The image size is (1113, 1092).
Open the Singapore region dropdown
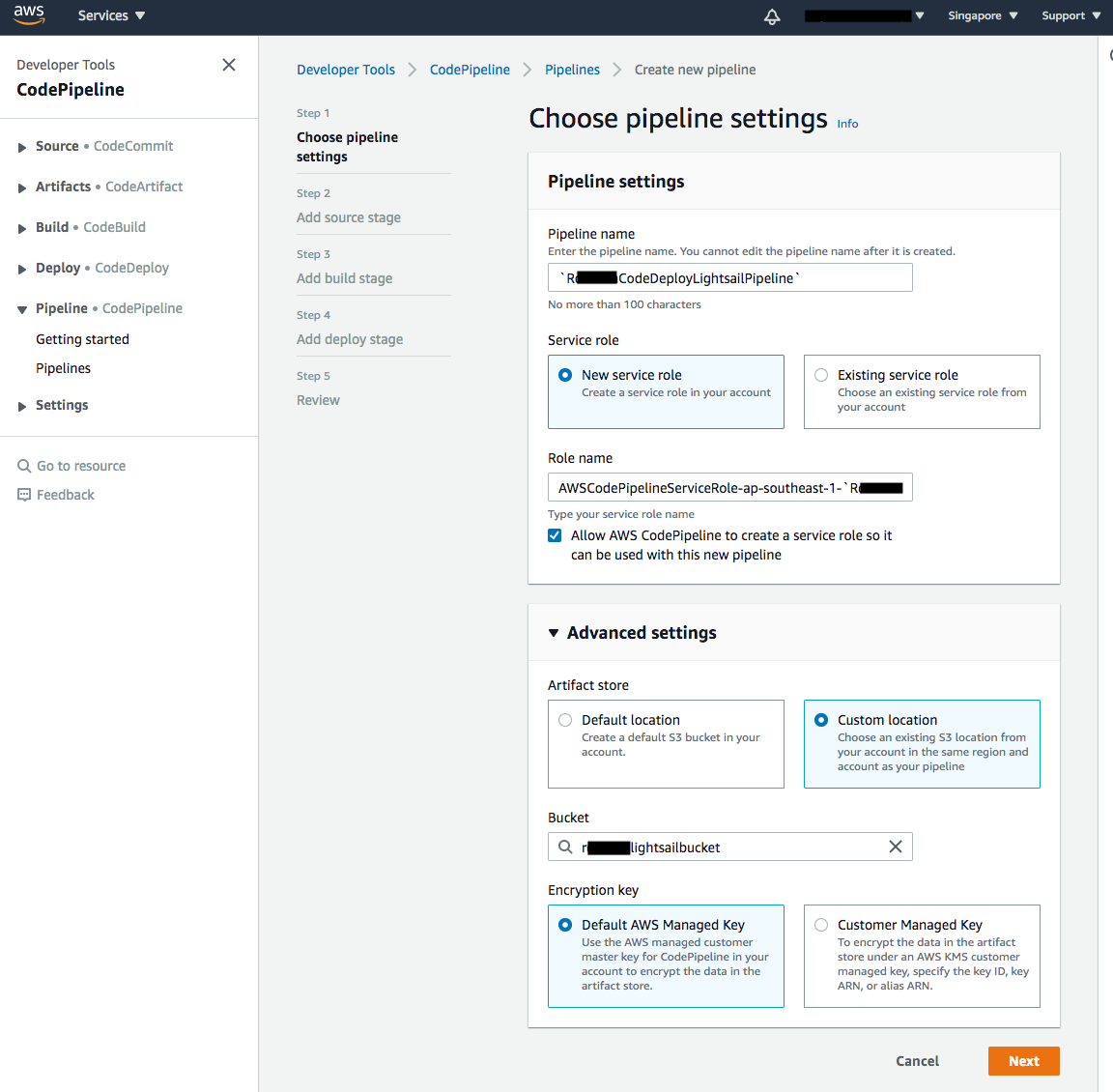[x=983, y=15]
